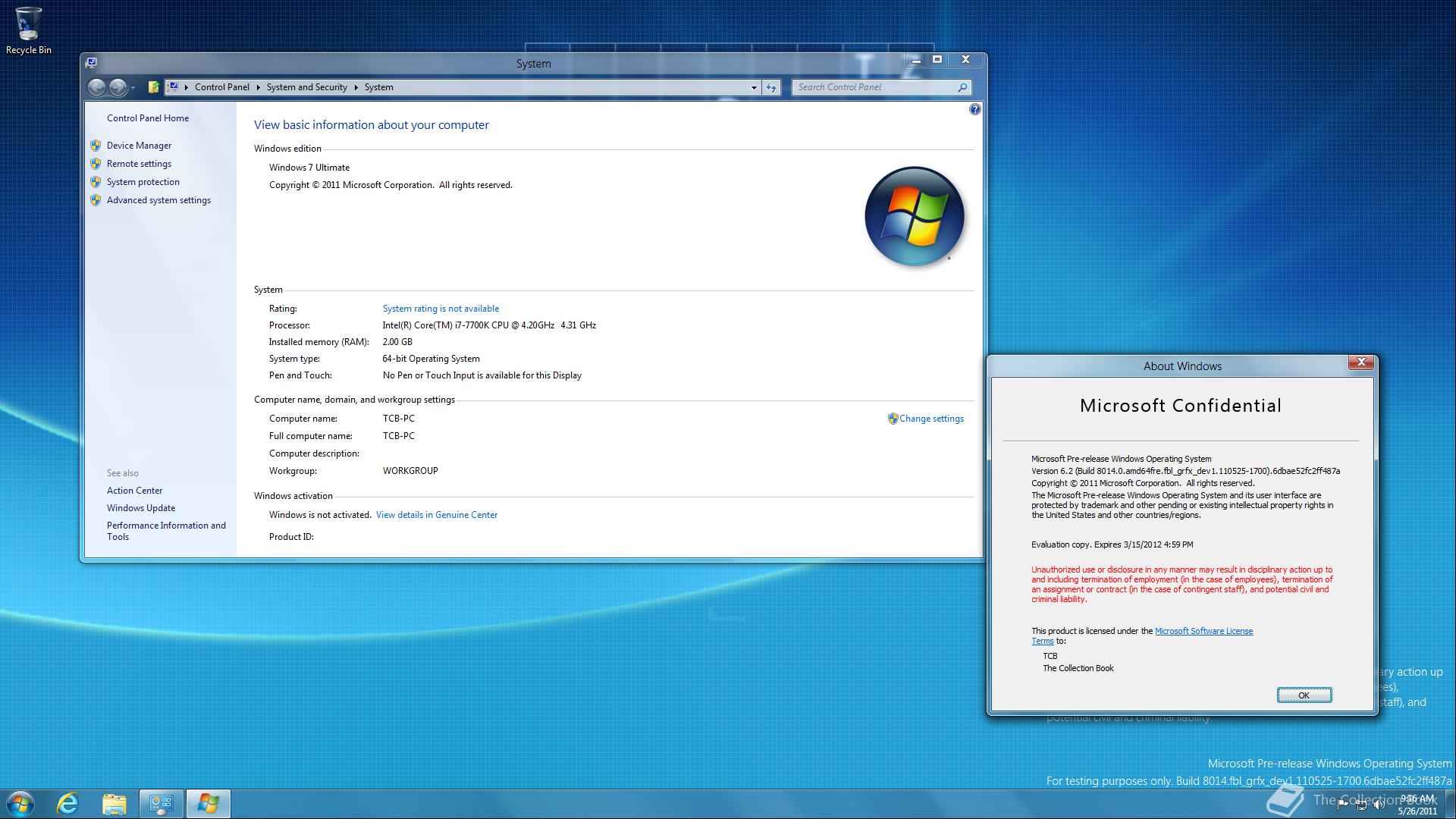Image resolution: width=1456 pixels, height=819 pixels.
Task: Click shield icon beside System protection
Action: point(96,182)
